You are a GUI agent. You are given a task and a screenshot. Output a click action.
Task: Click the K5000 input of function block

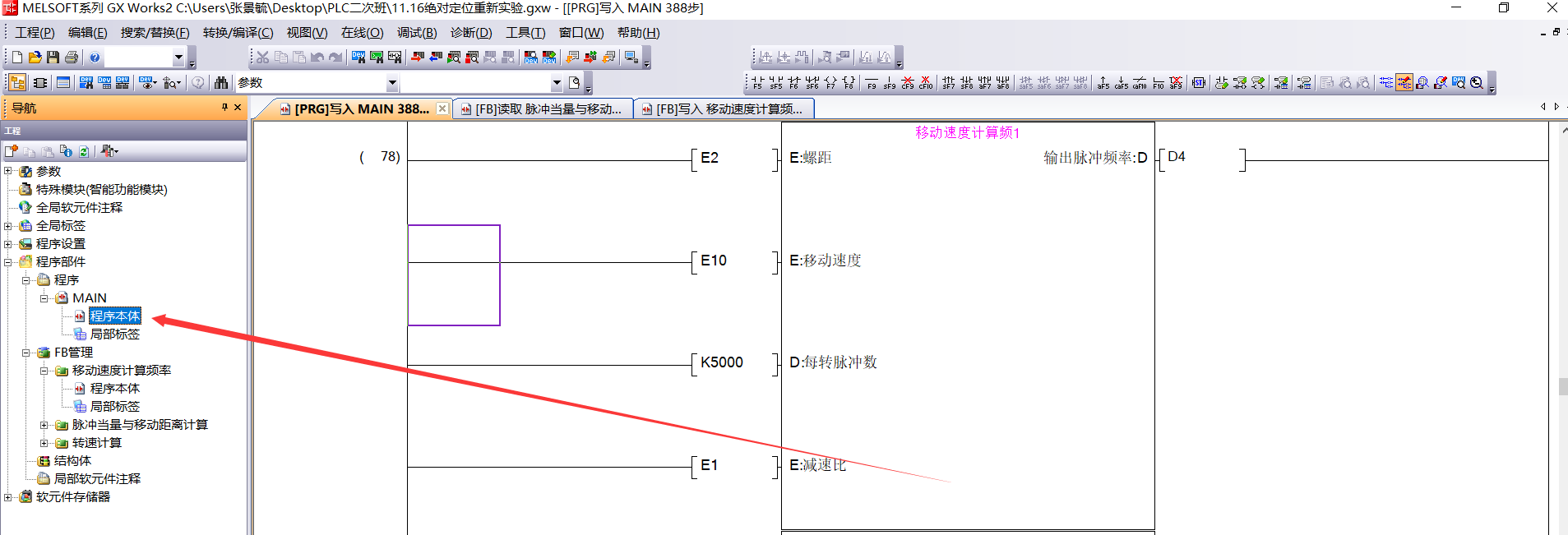721,362
